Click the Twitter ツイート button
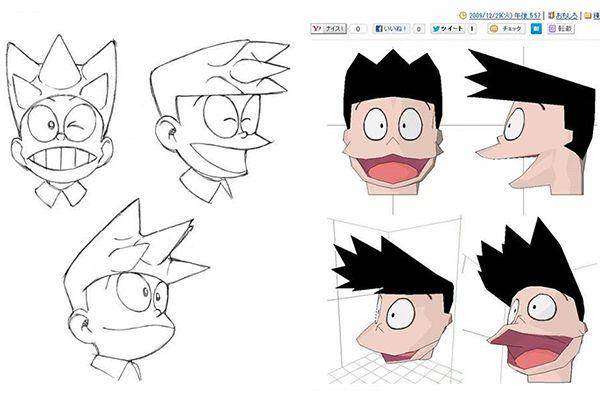Image resolution: width=600 pixels, height=400 pixels. pos(447,29)
